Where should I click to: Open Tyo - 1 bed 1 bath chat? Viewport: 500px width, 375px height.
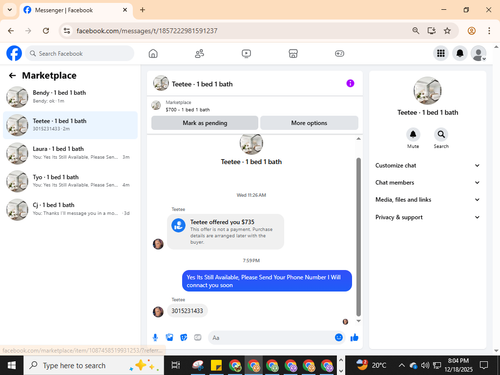point(70,181)
